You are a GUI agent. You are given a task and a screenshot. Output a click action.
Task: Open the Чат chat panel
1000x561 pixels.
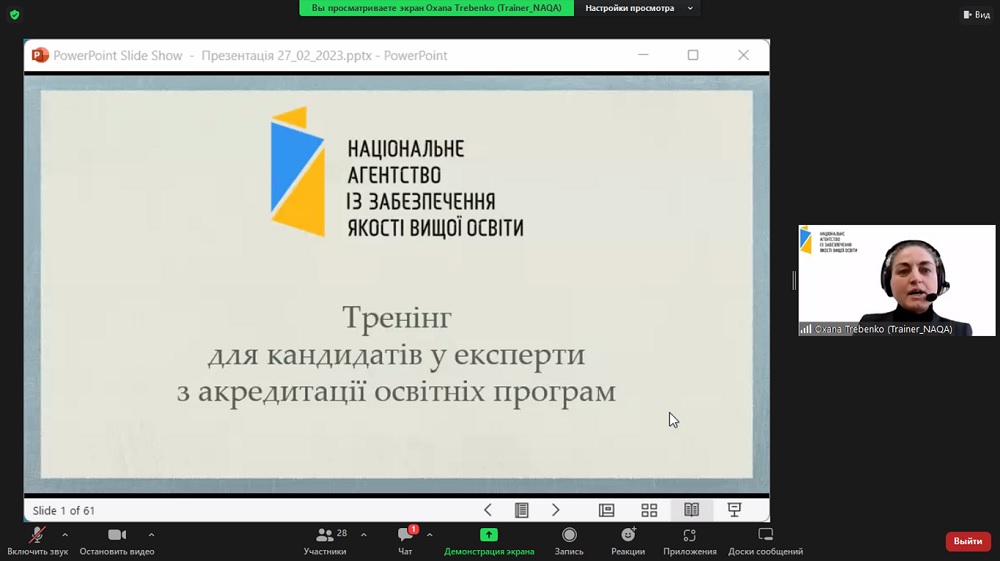pos(405,541)
